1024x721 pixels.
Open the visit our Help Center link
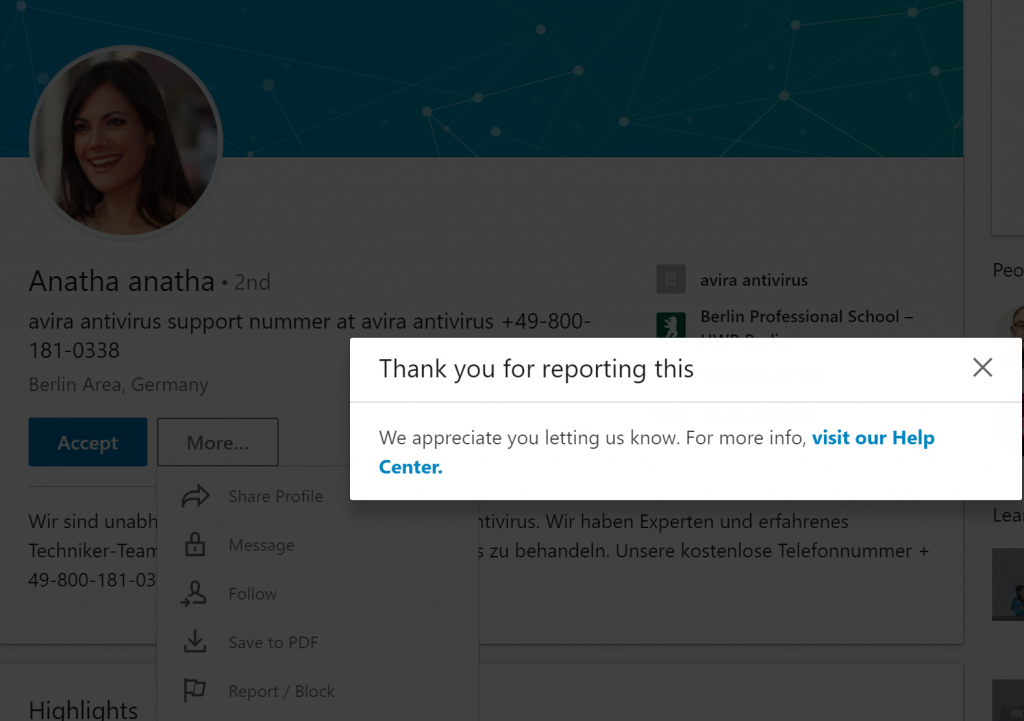873,437
